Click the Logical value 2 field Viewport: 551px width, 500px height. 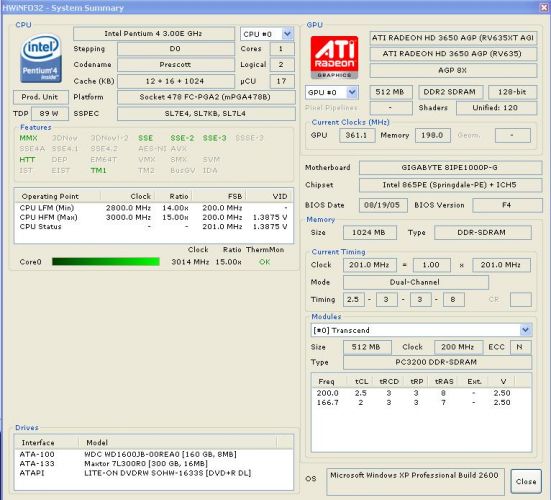tap(282, 65)
